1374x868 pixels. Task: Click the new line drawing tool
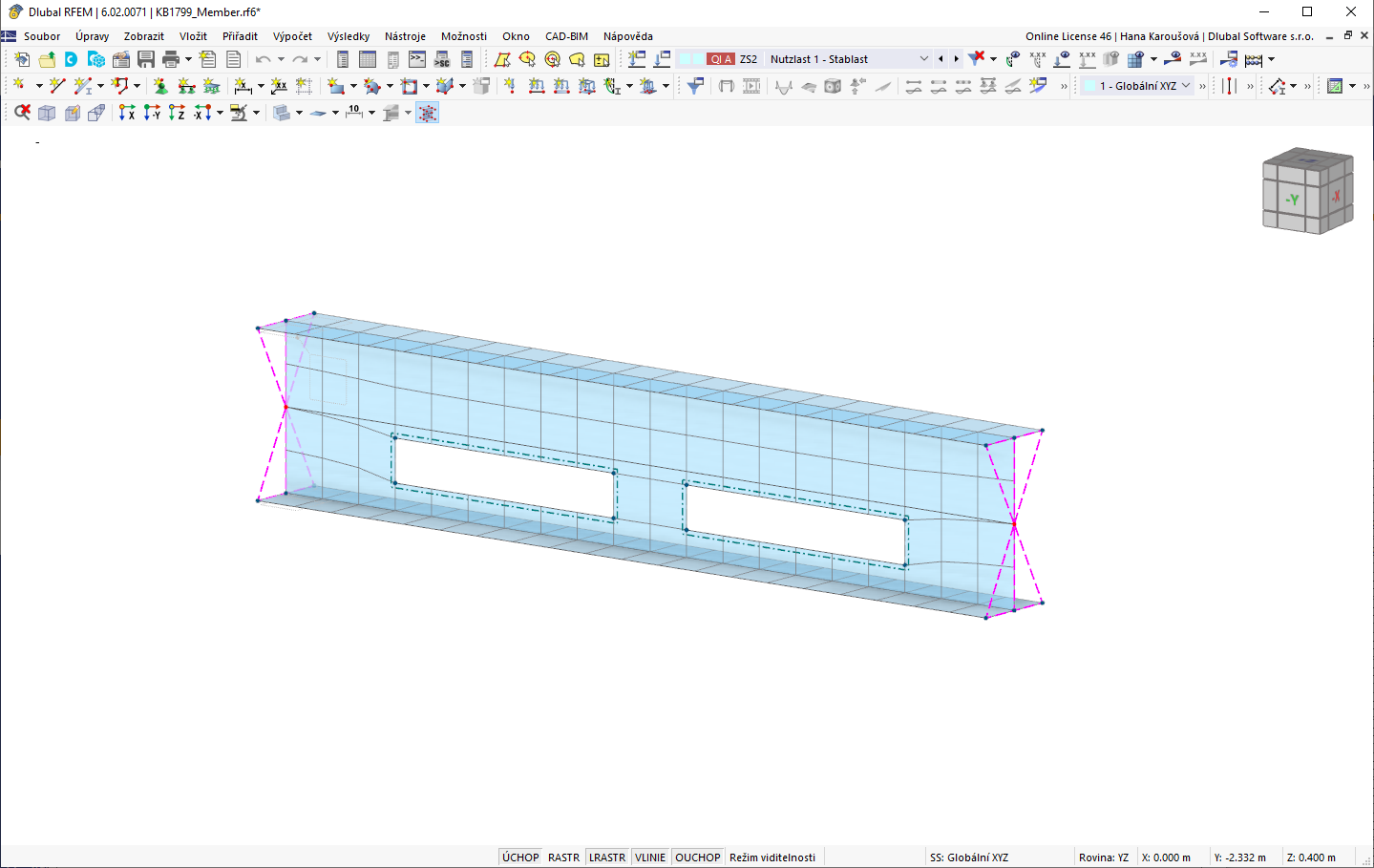click(x=57, y=86)
